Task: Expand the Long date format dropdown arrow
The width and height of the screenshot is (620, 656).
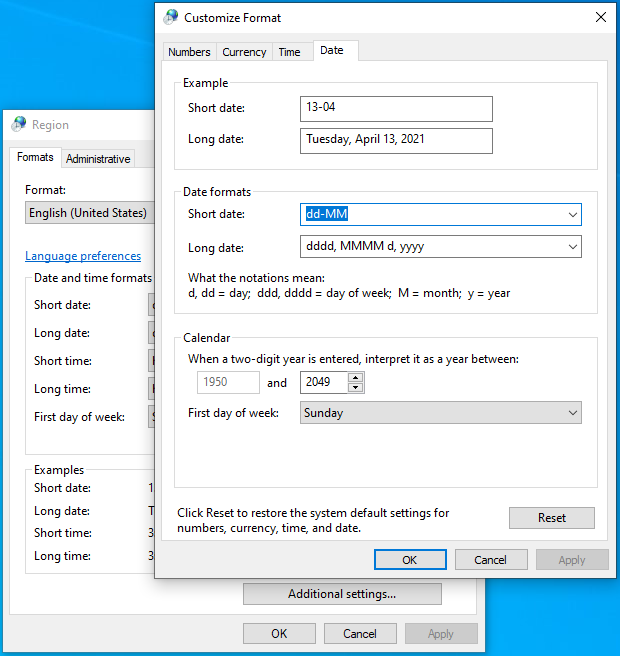Action: pyautogui.click(x=572, y=246)
